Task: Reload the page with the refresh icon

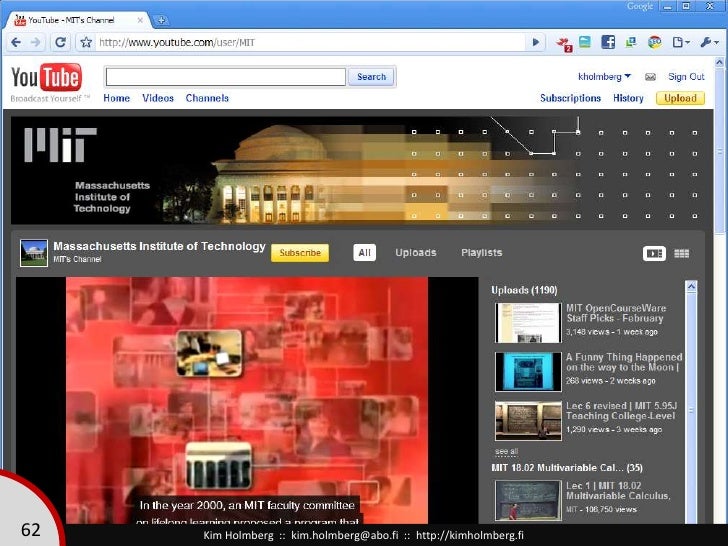Action: 60,43
